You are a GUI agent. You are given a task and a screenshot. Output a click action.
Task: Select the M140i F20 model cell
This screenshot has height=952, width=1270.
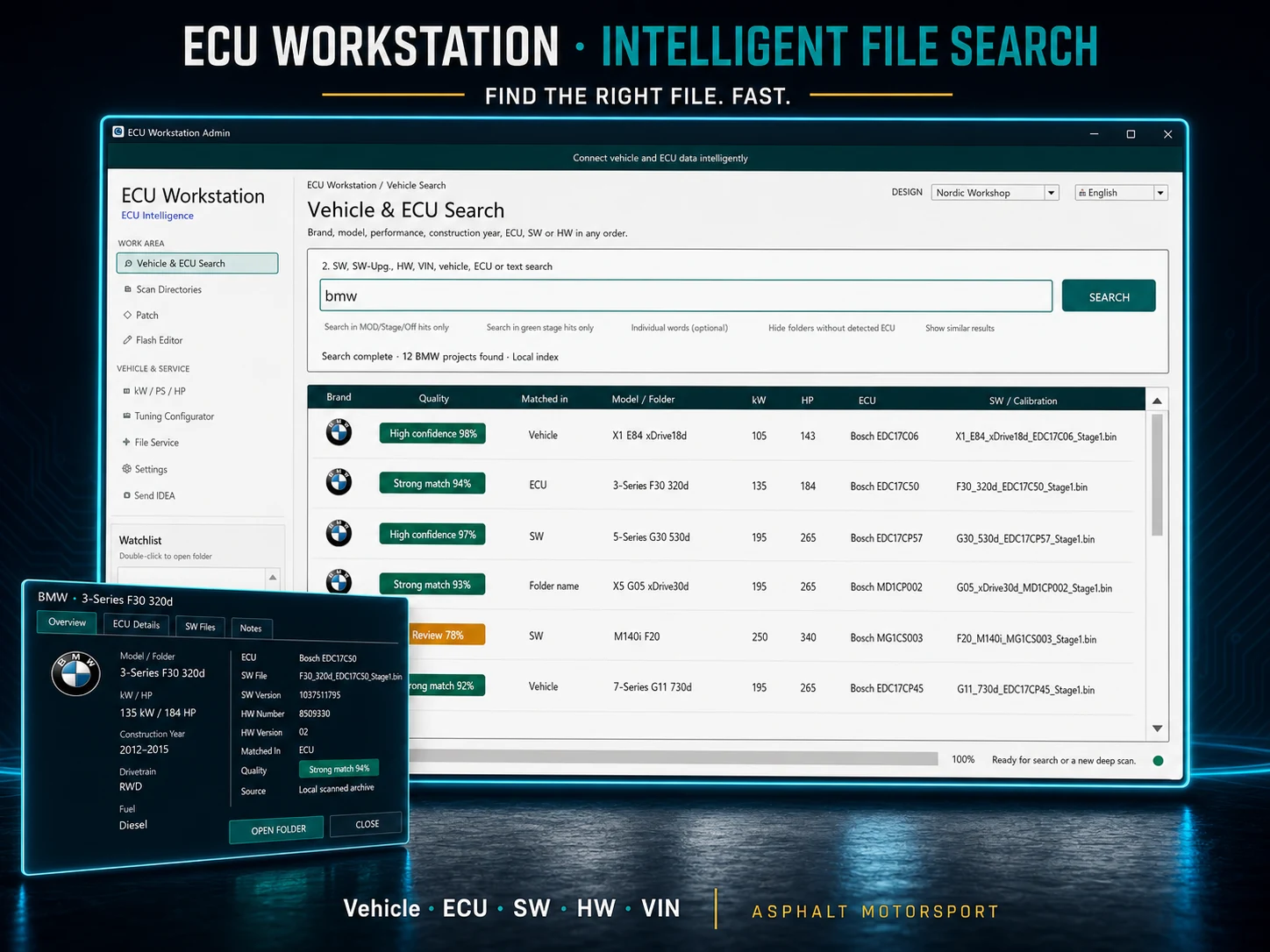pos(637,637)
